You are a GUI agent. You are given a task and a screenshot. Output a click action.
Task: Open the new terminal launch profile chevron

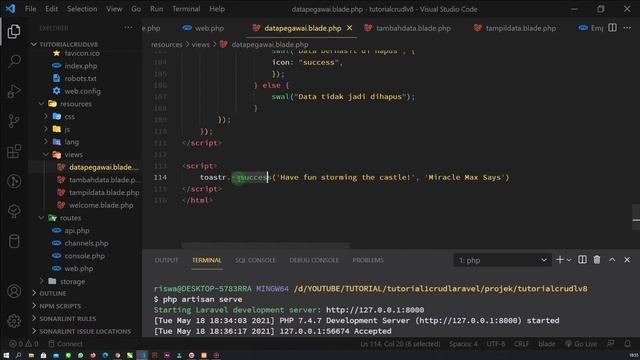[569, 260]
